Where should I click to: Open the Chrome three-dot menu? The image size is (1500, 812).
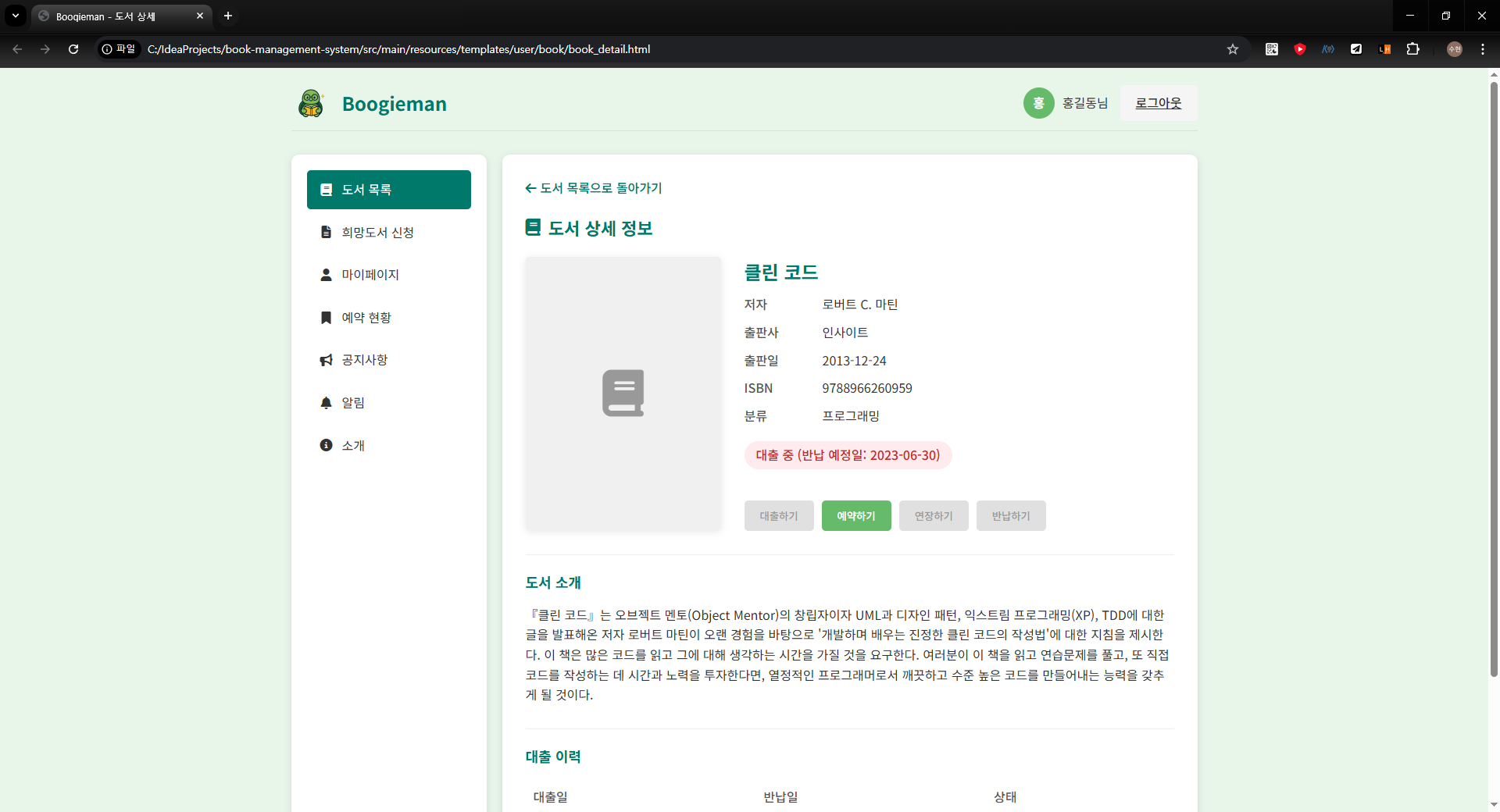click(x=1483, y=49)
